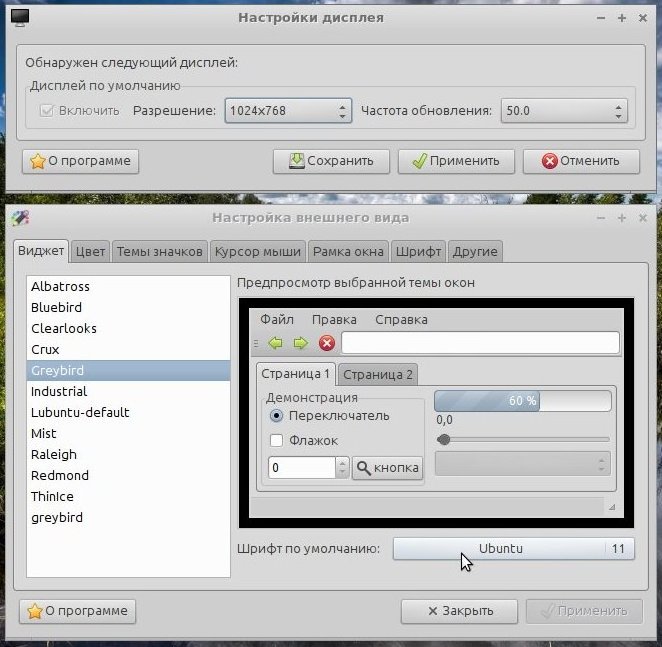Click the resize grip in the preview status bar
This screenshot has width=662, height=647.
pyautogui.click(x=612, y=507)
